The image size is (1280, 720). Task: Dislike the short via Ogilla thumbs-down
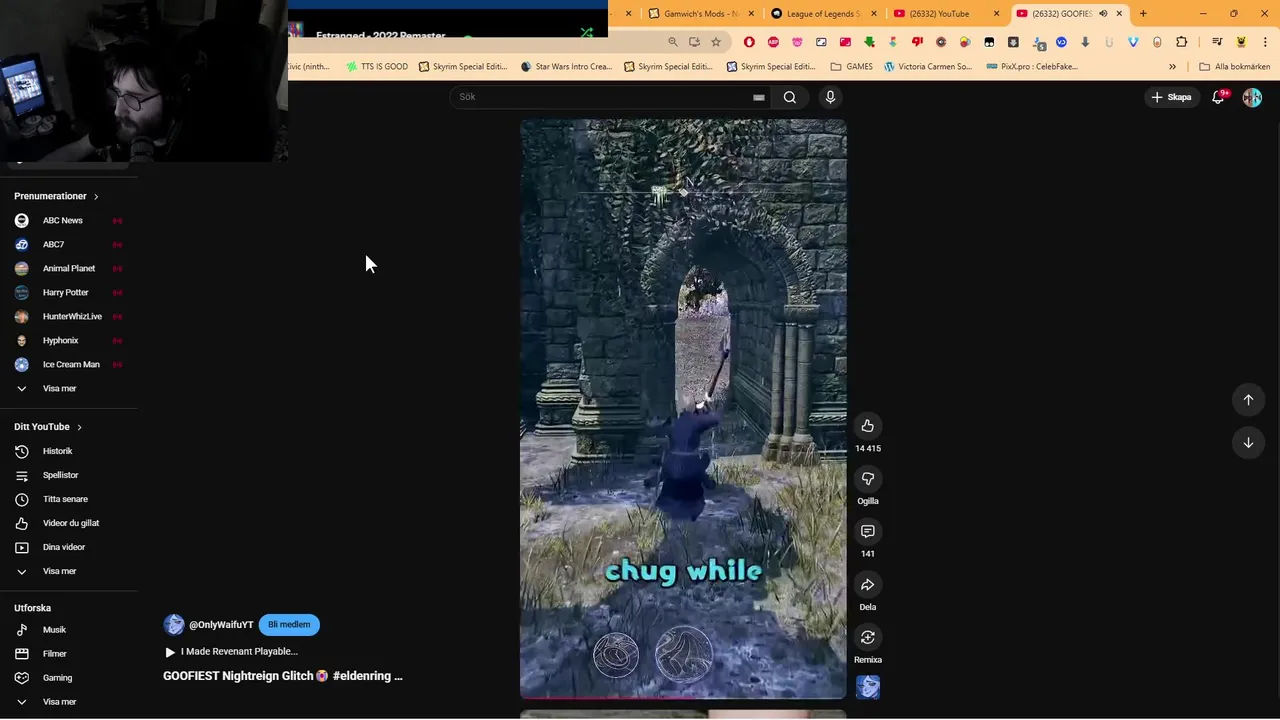tap(868, 479)
